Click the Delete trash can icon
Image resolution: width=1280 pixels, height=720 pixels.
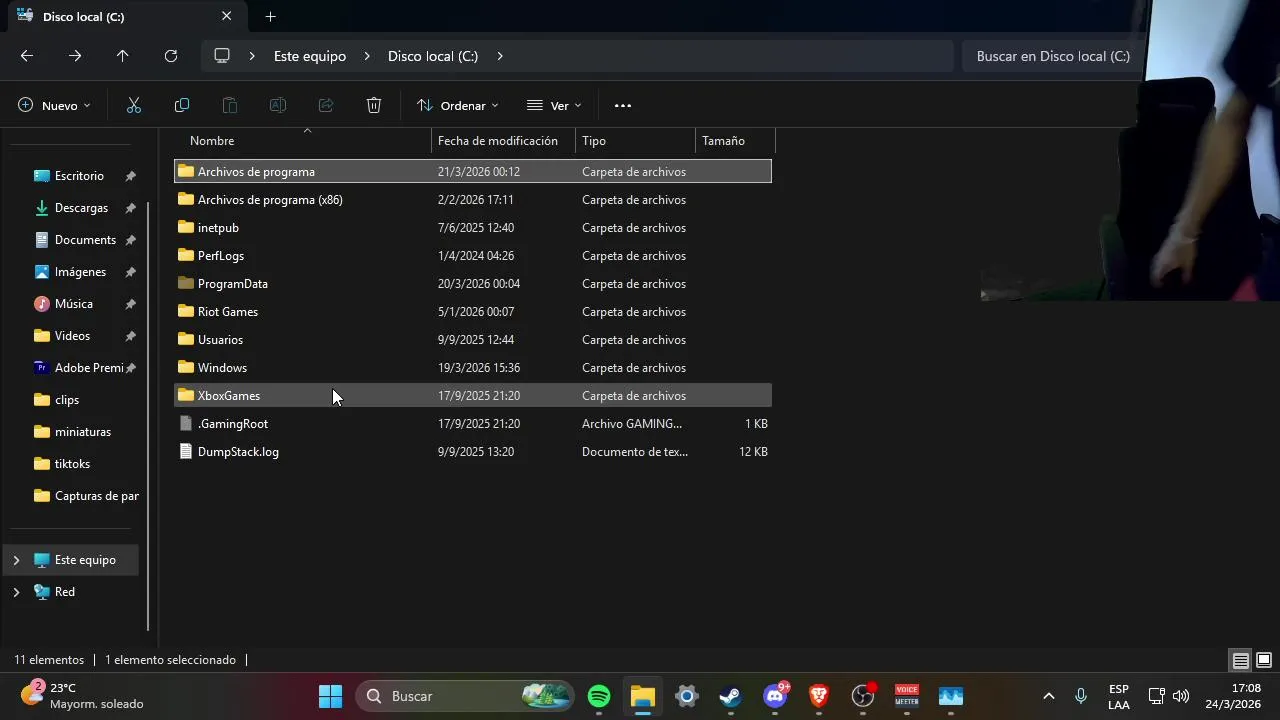pos(374,105)
